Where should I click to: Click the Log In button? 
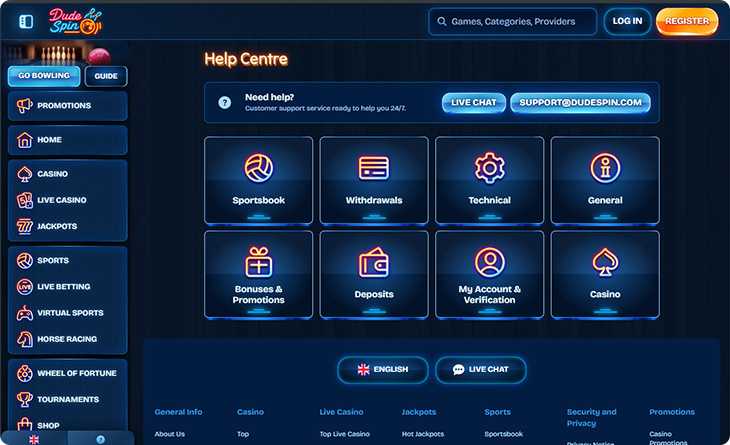click(x=627, y=21)
